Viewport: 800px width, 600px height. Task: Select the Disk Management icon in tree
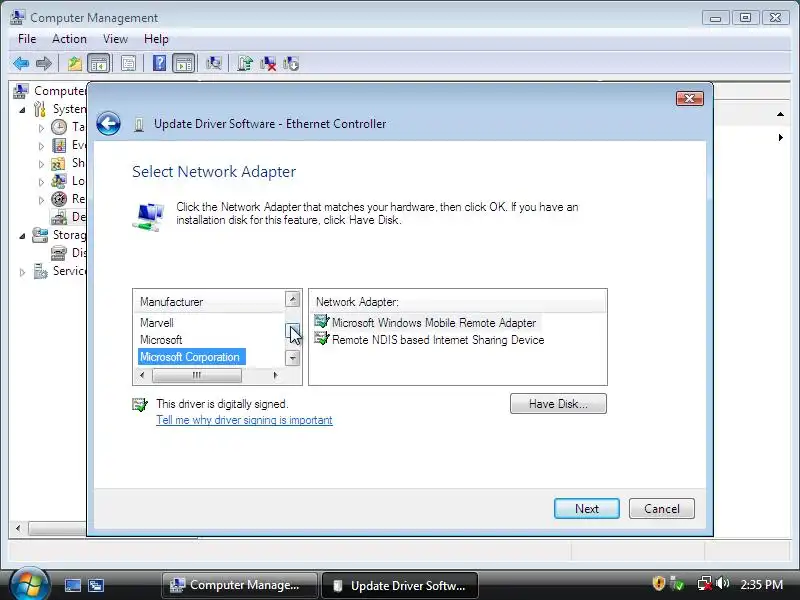coord(59,253)
